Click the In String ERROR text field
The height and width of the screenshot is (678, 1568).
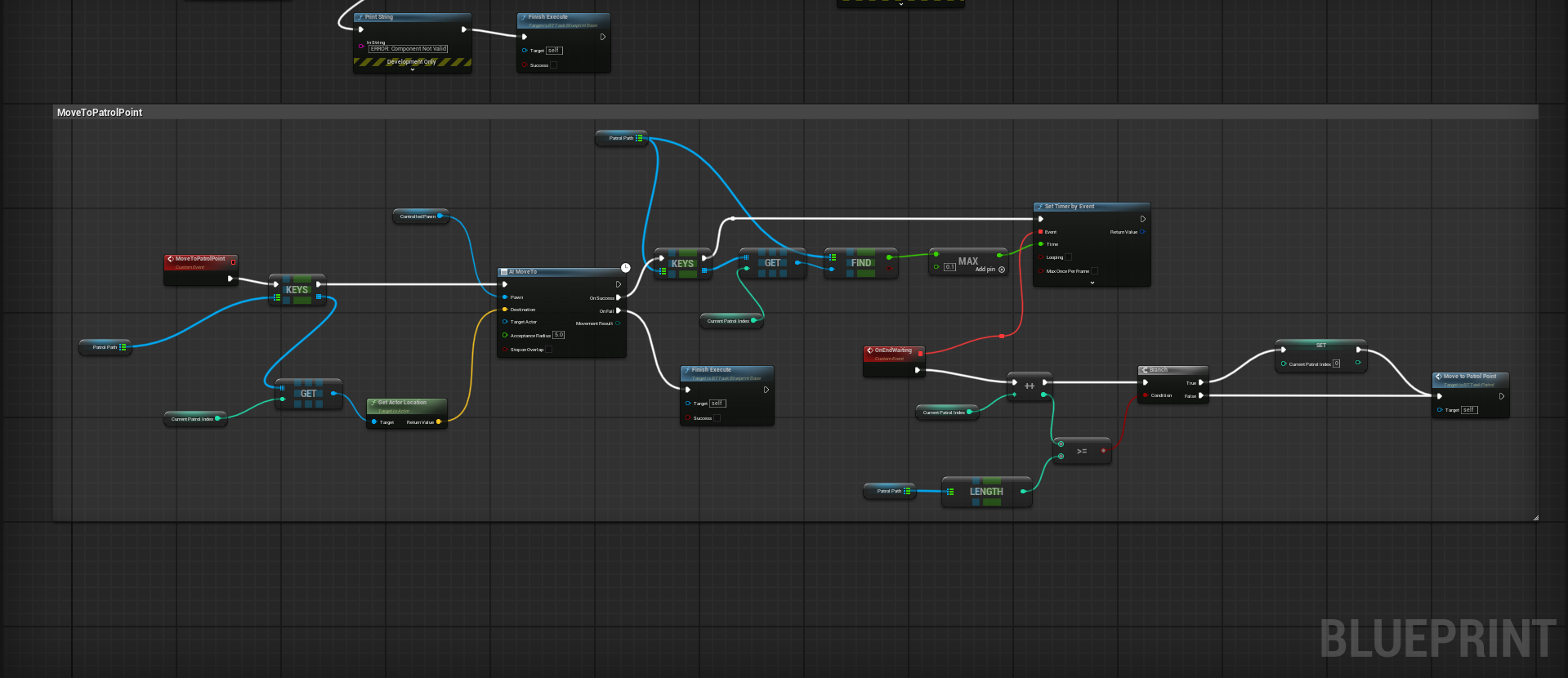pos(409,49)
